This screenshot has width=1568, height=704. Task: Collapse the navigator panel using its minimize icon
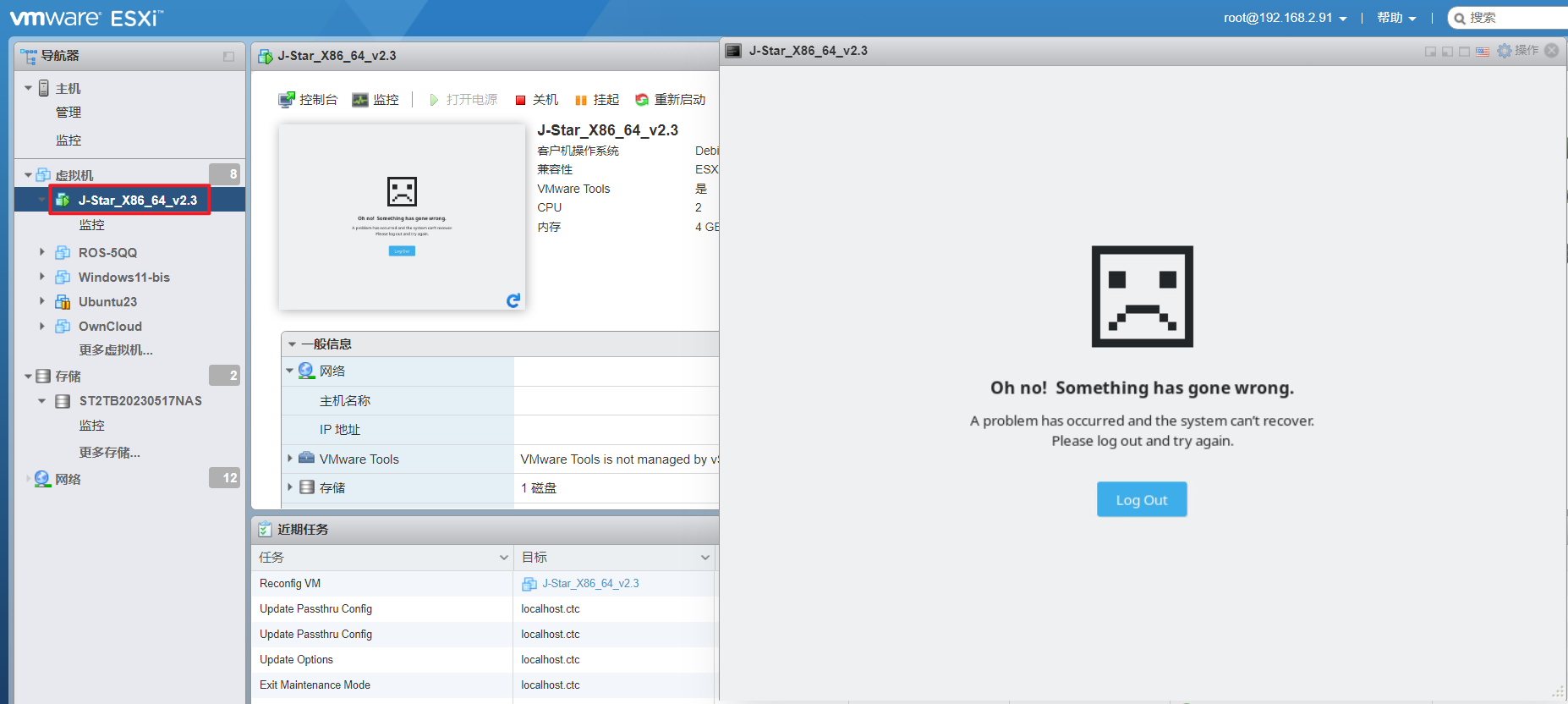pyautogui.click(x=228, y=57)
